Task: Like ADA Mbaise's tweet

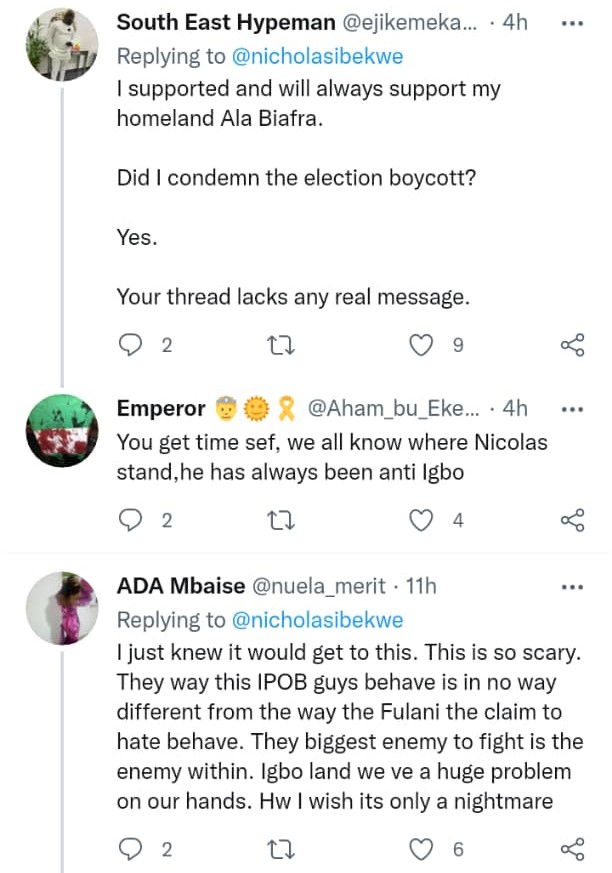Action: [423, 850]
